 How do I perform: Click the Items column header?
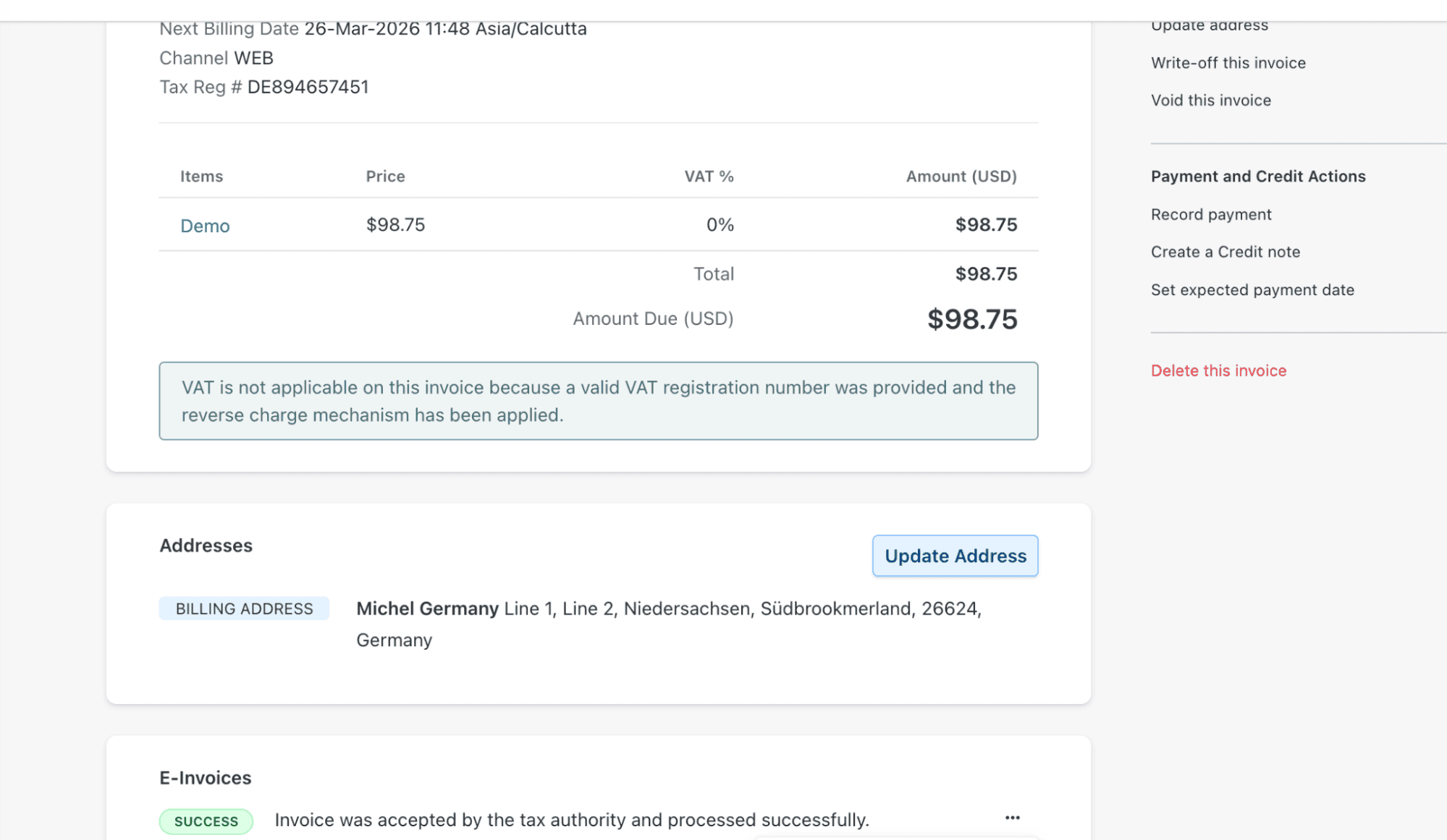pos(201,177)
